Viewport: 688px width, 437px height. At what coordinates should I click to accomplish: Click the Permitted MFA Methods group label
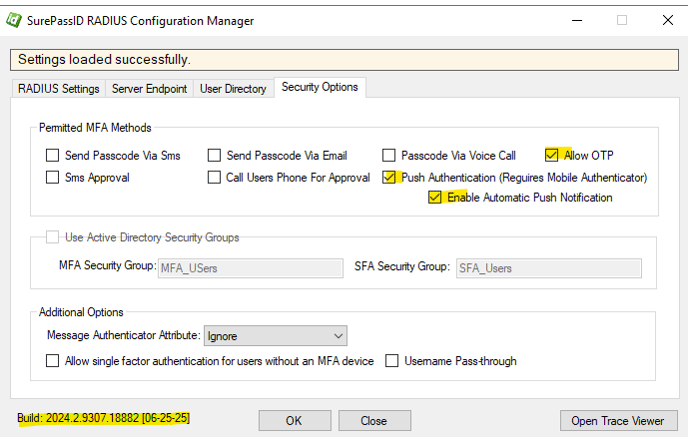coord(95,128)
